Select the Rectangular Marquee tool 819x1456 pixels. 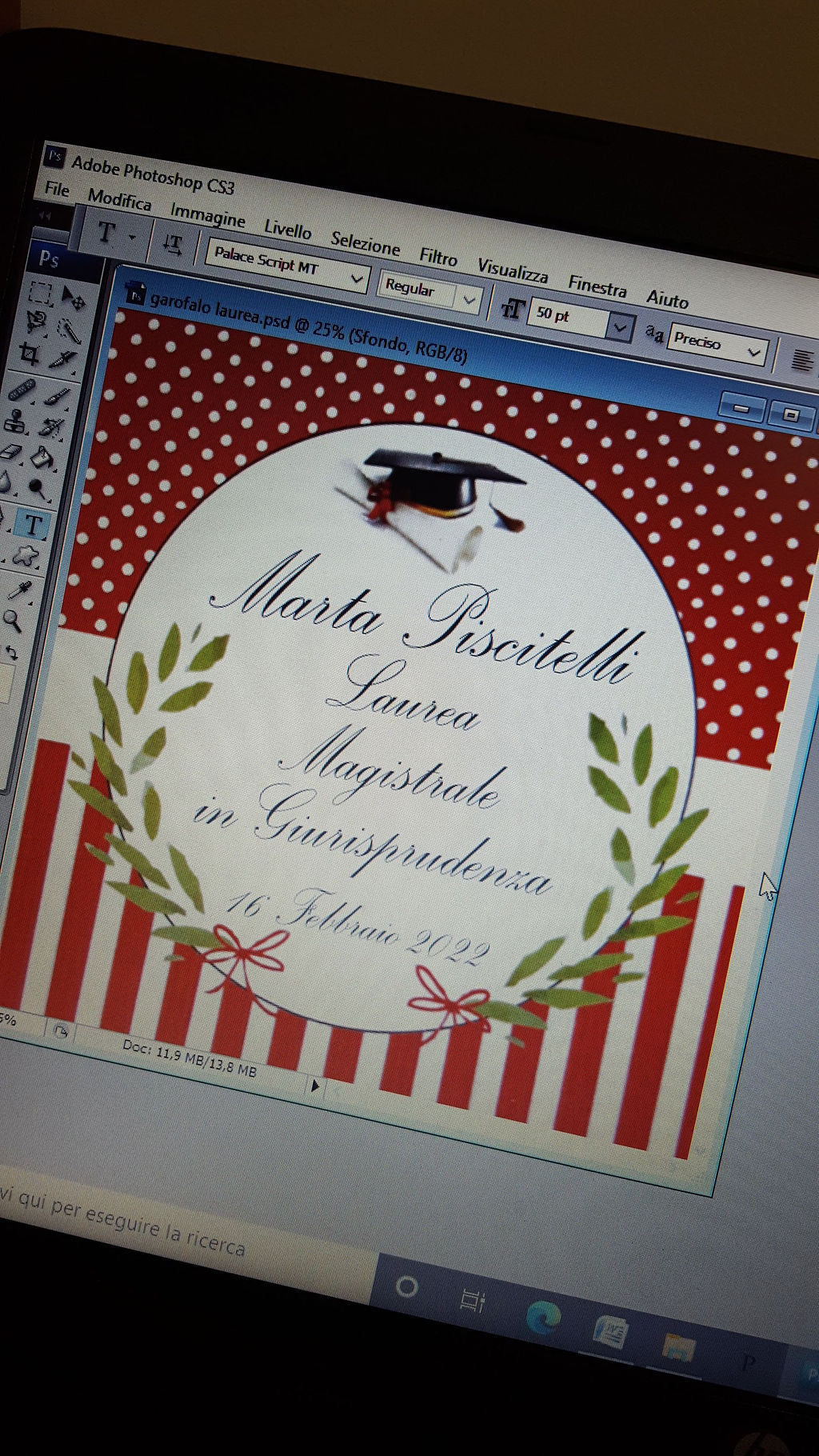tap(40, 293)
